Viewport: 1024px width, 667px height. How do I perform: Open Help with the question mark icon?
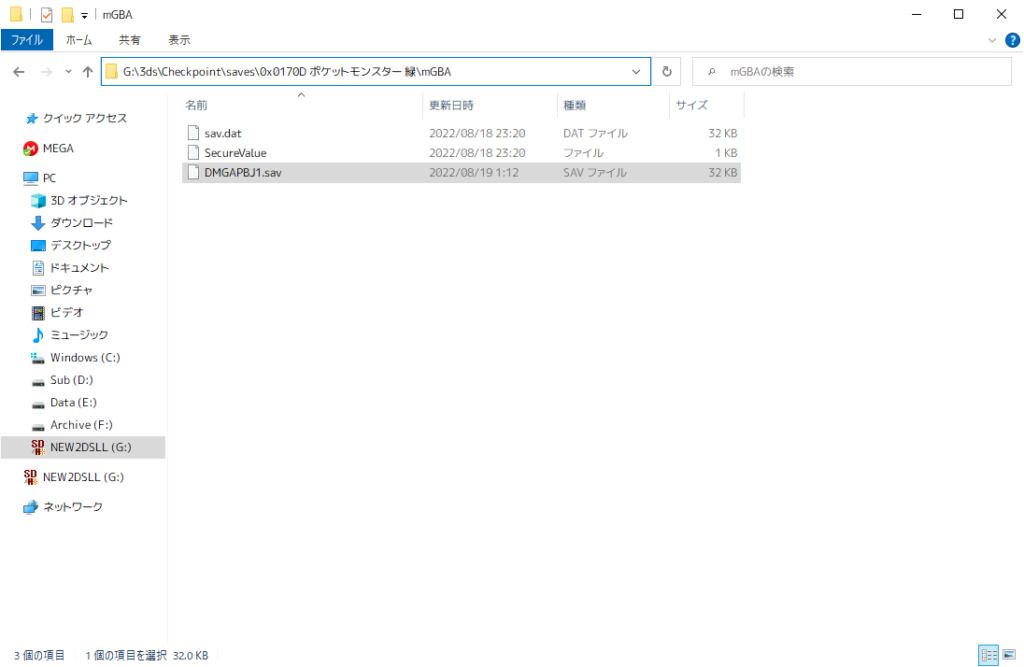(x=1012, y=41)
